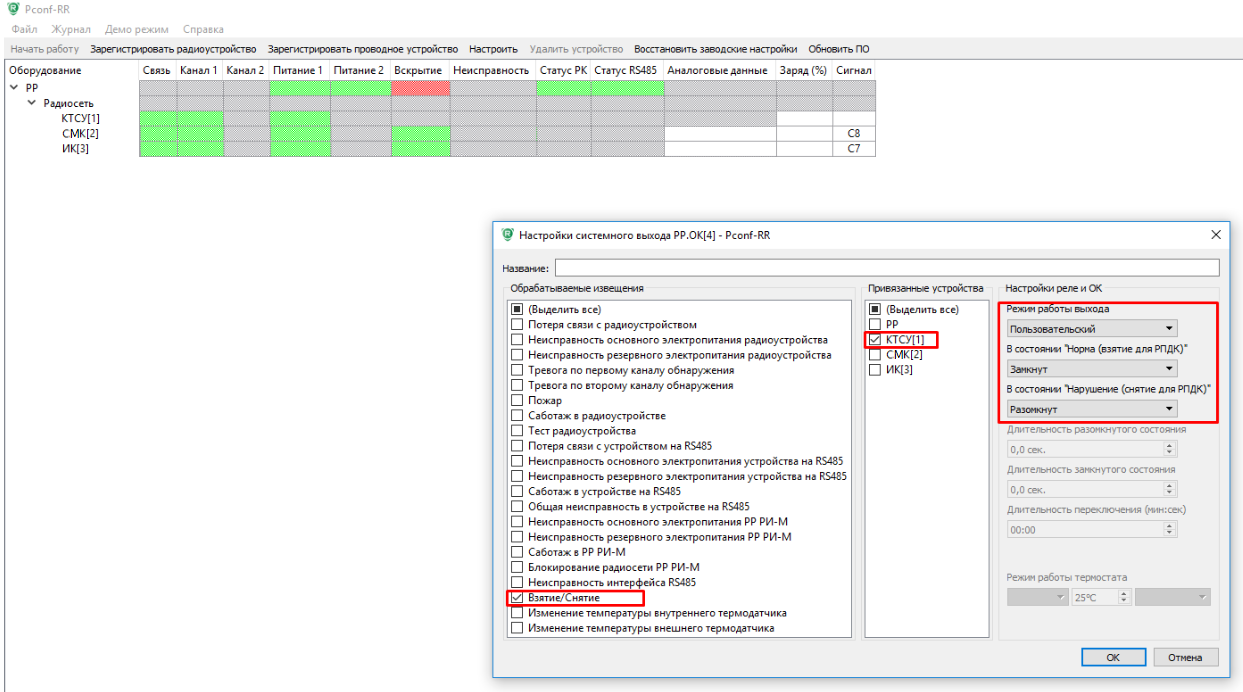Open the Справка menu
The height and width of the screenshot is (692, 1243).
tap(203, 29)
